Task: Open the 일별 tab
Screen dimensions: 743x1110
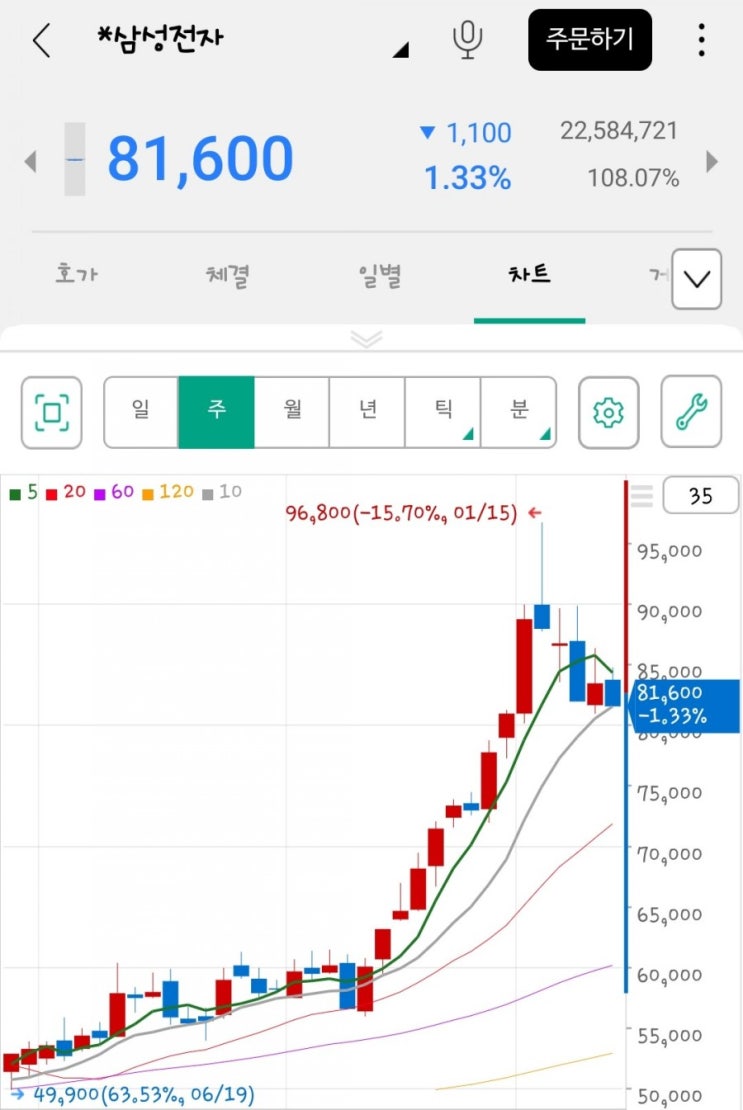Action: pos(380,275)
